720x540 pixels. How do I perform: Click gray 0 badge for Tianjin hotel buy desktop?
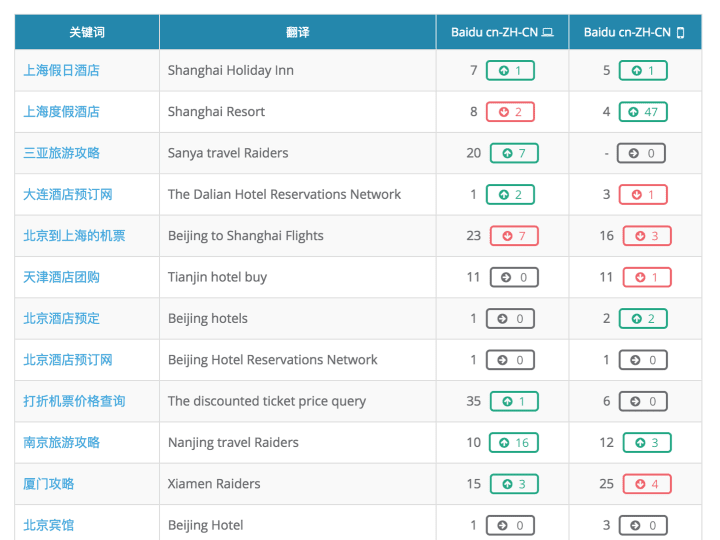[x=514, y=277]
